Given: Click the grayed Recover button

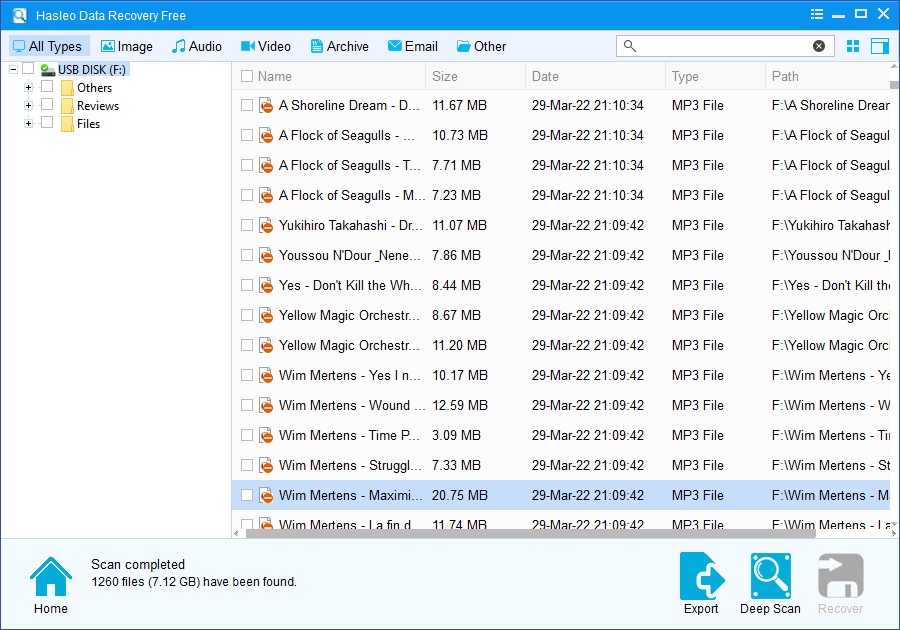Looking at the screenshot, I should coord(840,584).
